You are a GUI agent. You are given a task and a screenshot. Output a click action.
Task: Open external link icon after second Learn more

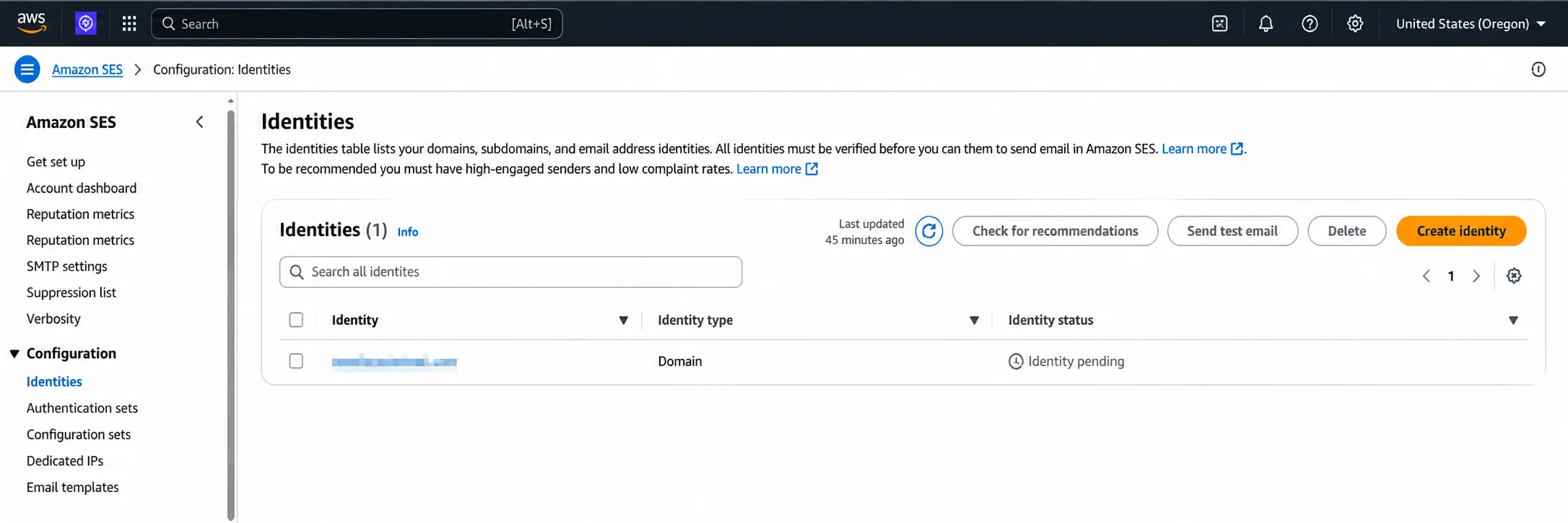[x=811, y=169]
